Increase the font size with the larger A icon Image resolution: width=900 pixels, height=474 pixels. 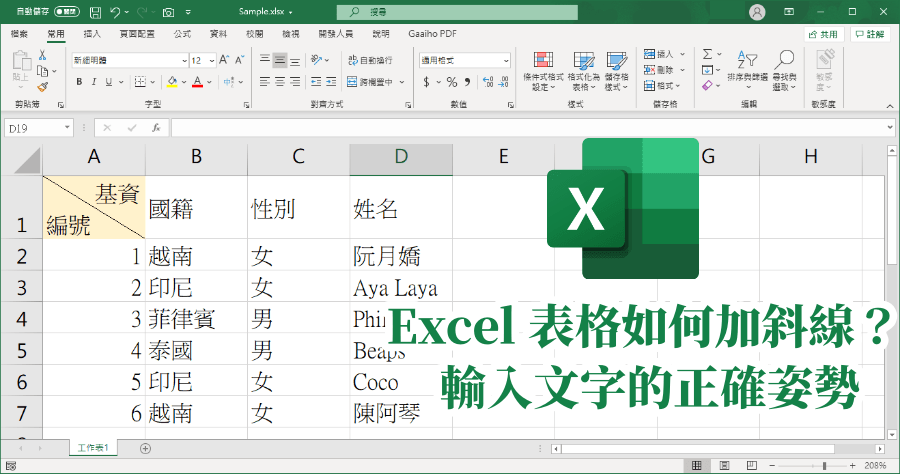[x=224, y=59]
